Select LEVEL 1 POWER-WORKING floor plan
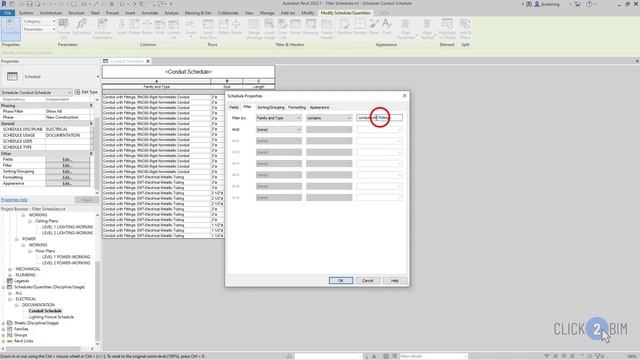Image resolution: width=640 pixels, height=360 pixels. pyautogui.click(x=66, y=257)
